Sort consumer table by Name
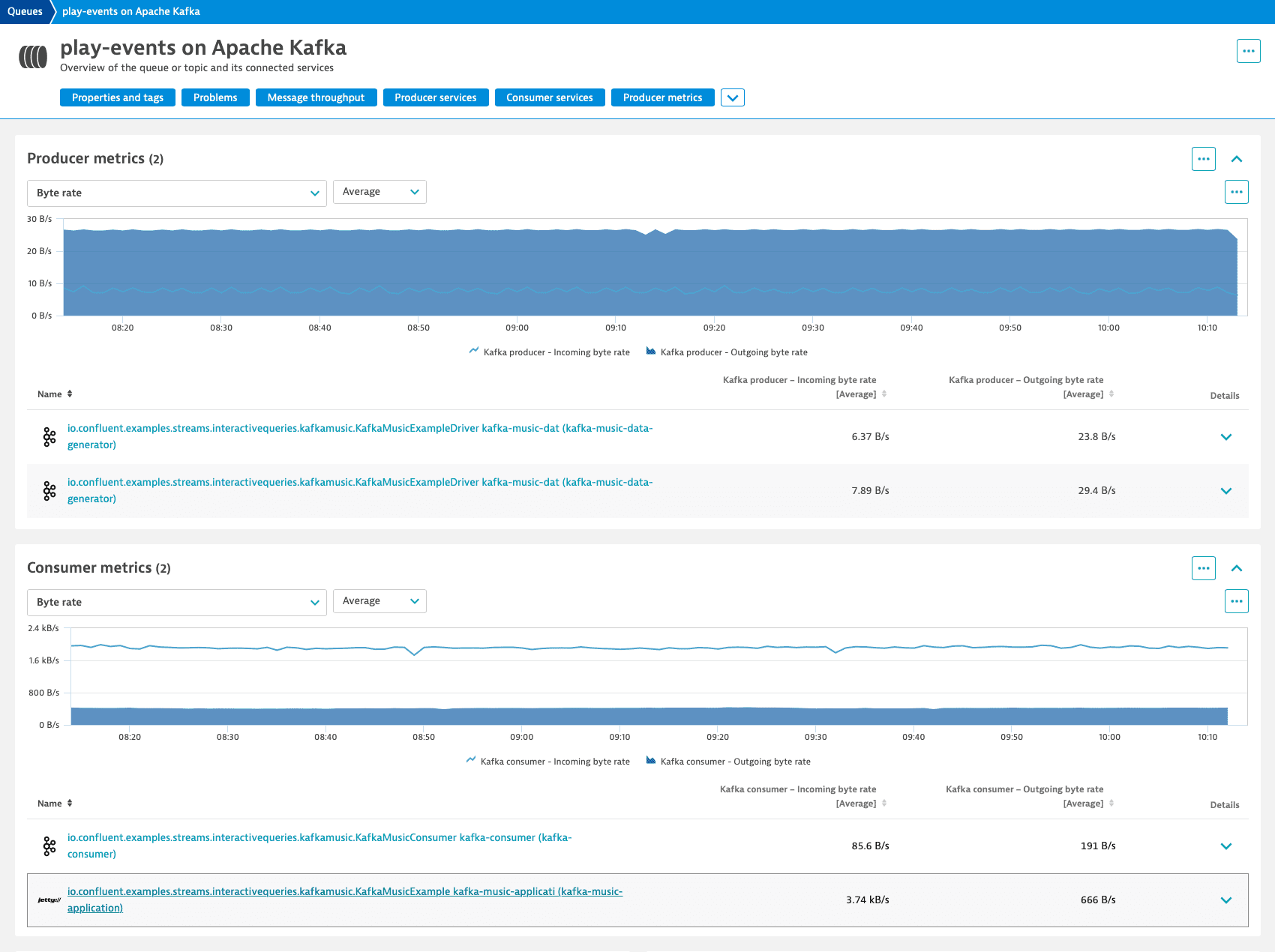The image size is (1275, 952). coord(55,804)
